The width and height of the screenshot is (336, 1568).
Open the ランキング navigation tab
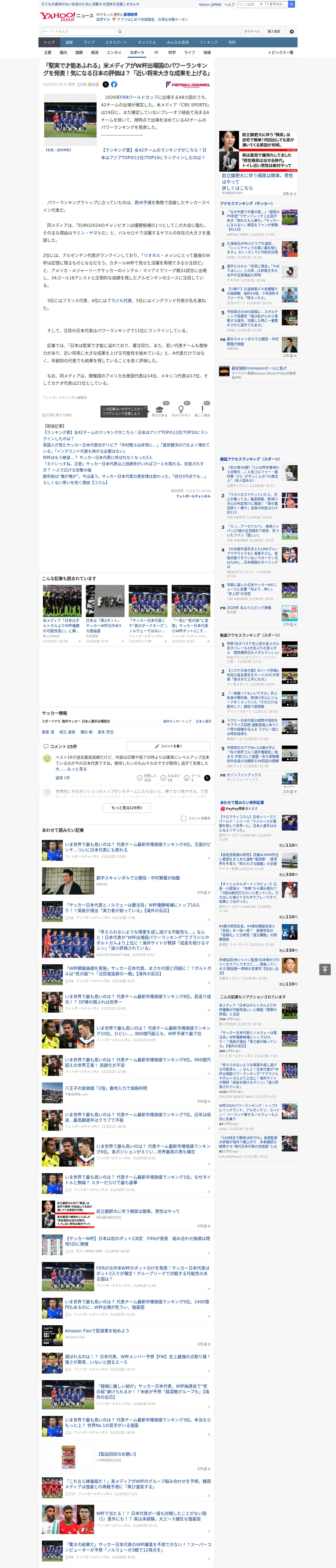209,43
